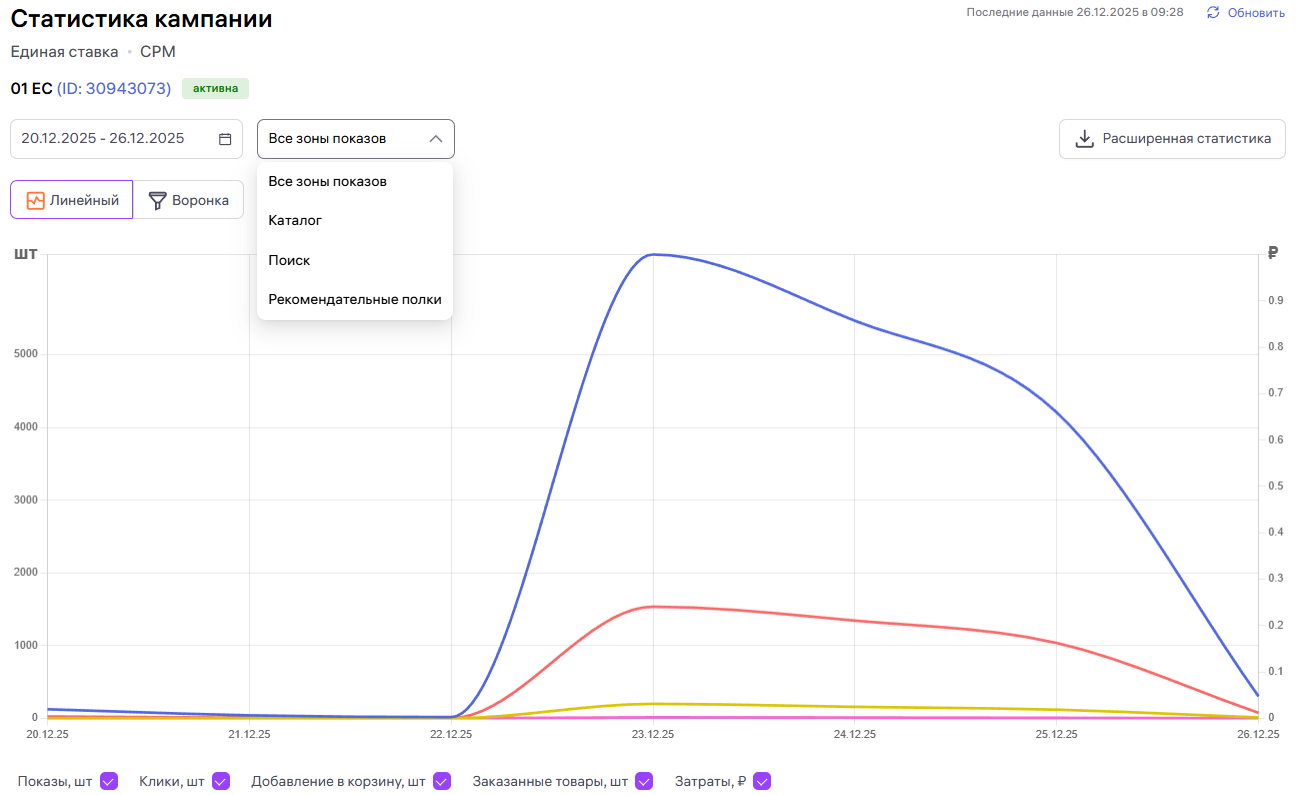Uncheck the Заказанные товары checkbox
Screen dimensions: 1298x795
click(644, 781)
